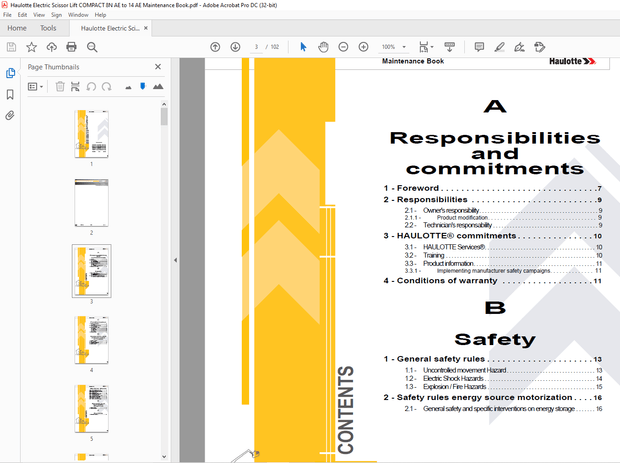Reduce thumbnail size small mountain icon

point(128,87)
